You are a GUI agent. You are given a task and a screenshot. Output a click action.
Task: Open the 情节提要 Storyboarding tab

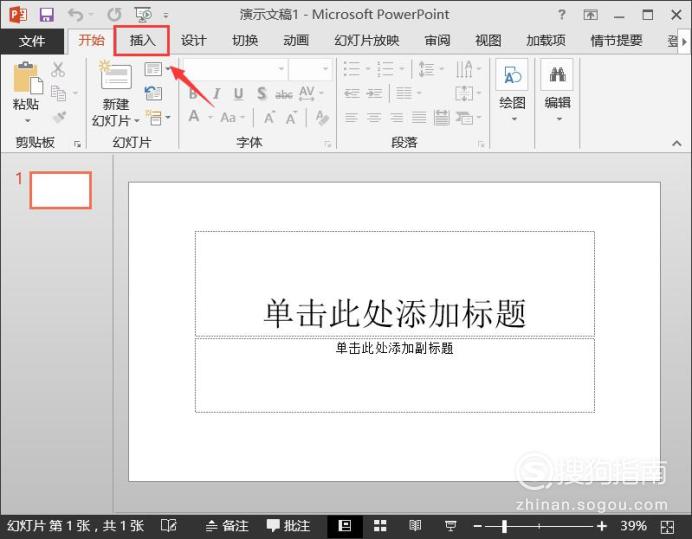tap(616, 41)
